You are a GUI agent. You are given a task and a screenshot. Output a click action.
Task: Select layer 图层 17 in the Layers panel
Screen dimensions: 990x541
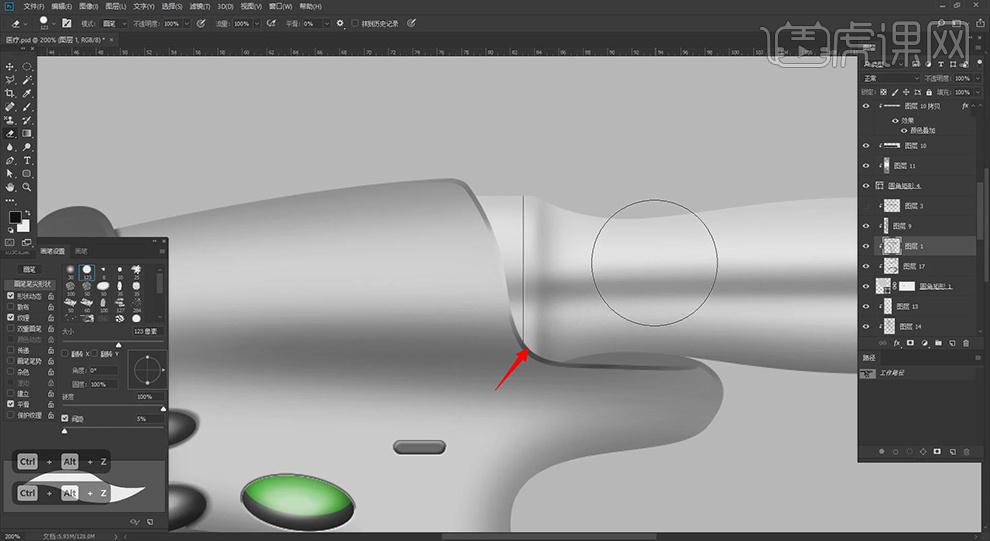[x=914, y=266]
